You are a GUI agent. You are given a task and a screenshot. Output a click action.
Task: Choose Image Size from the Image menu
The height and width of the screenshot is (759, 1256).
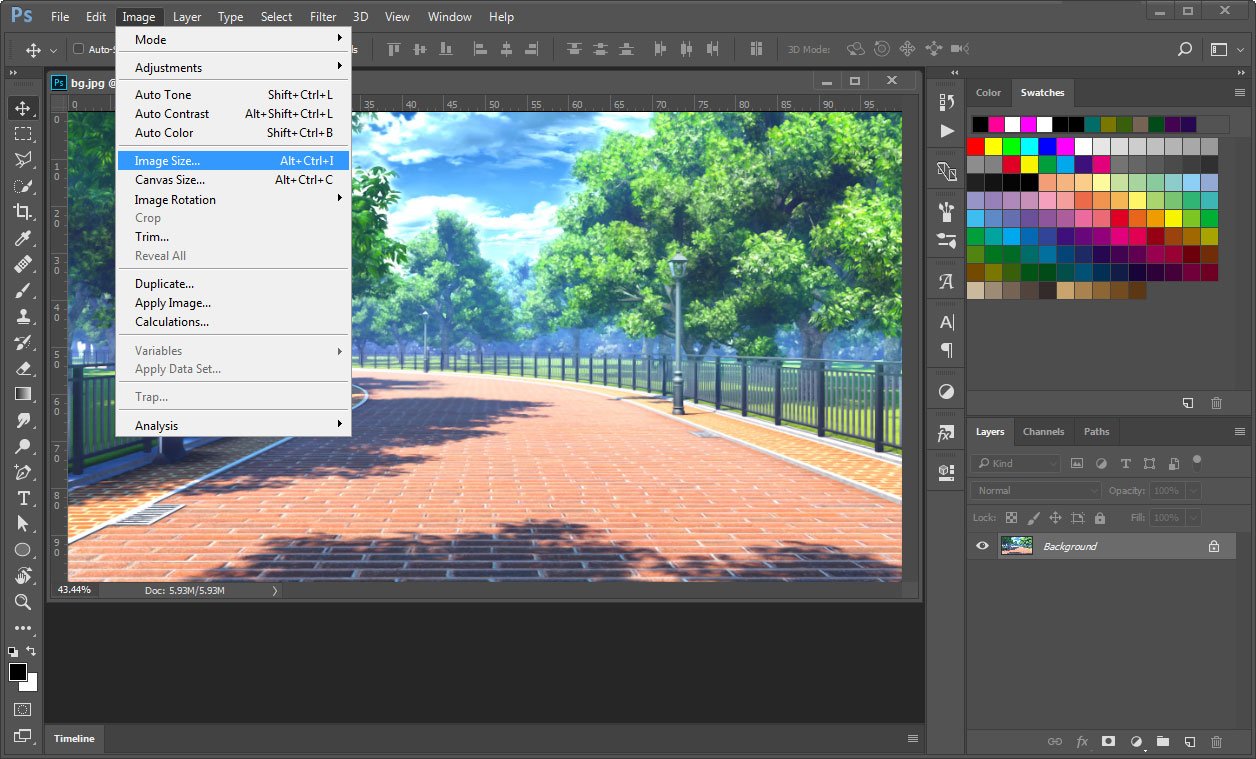[233, 161]
